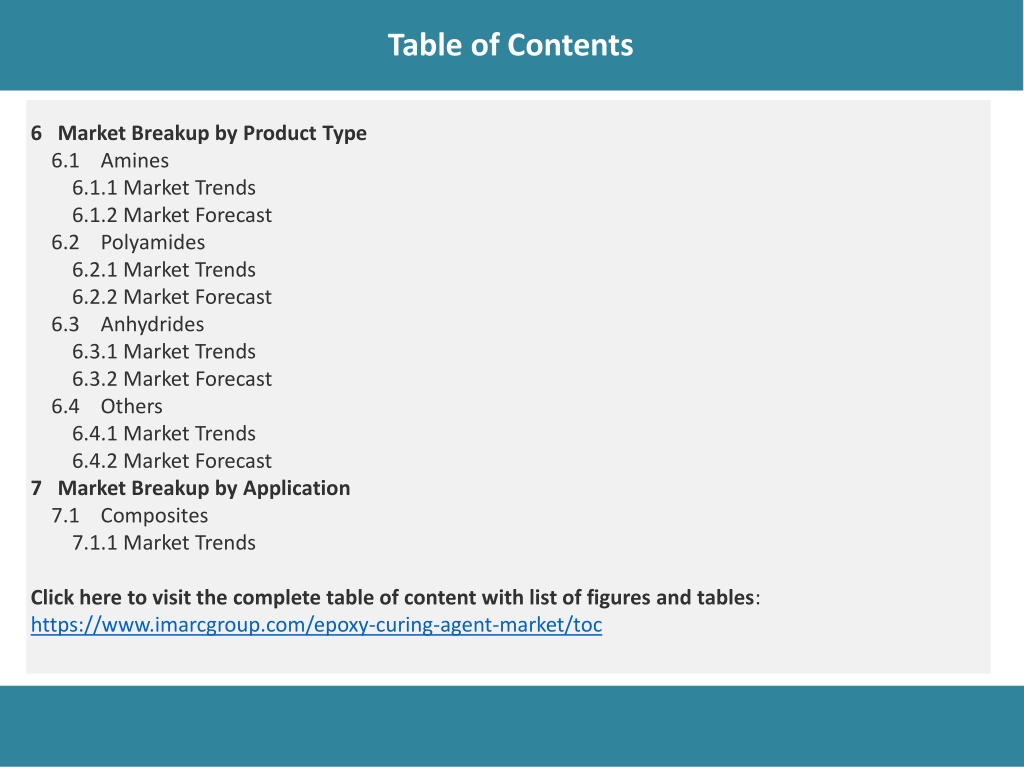
Task: Click 6.3.2 Market Forecast entry
Action: click(172, 379)
